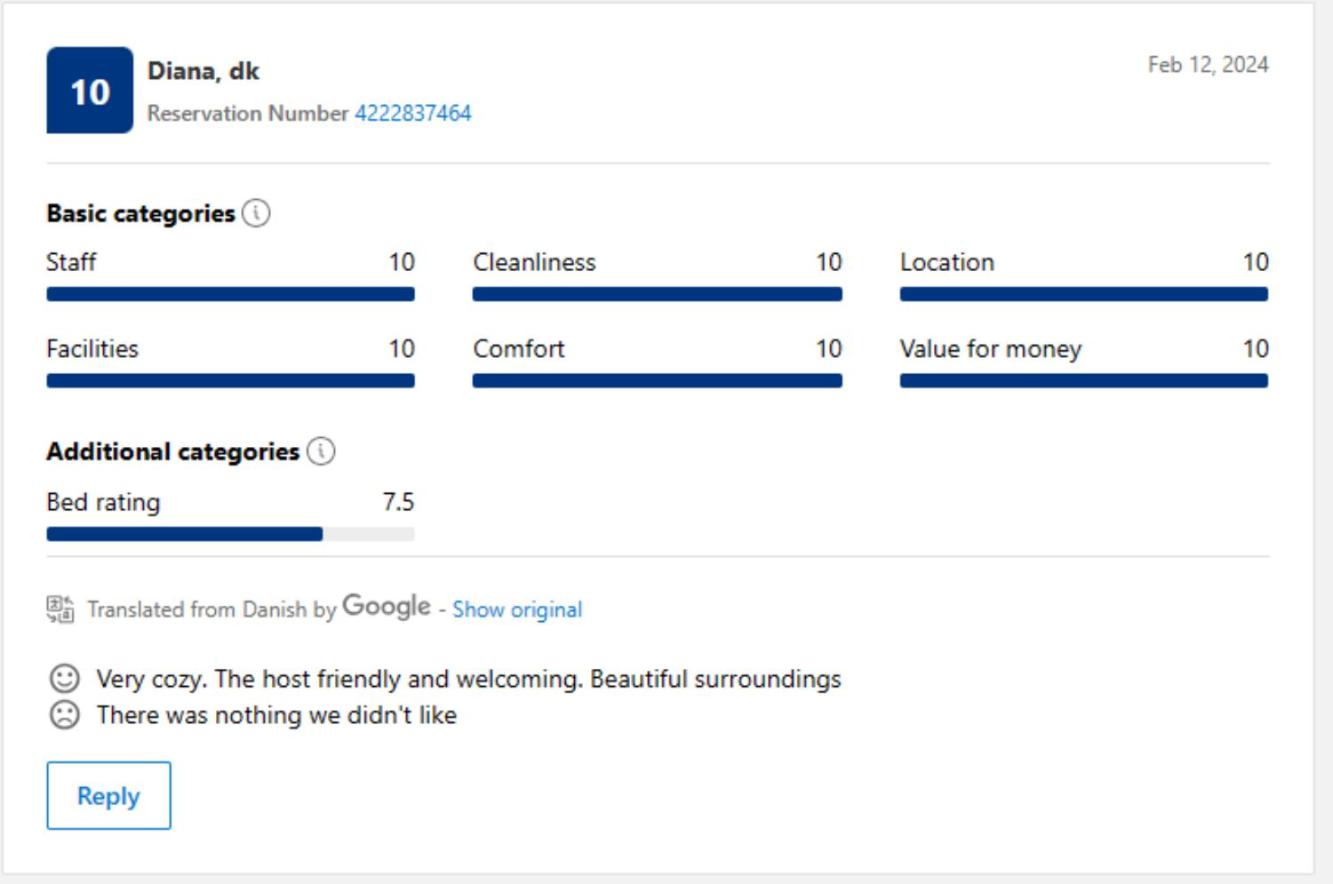Click the Staff rating bar
Screen dimensions: 1333x884
click(230, 294)
